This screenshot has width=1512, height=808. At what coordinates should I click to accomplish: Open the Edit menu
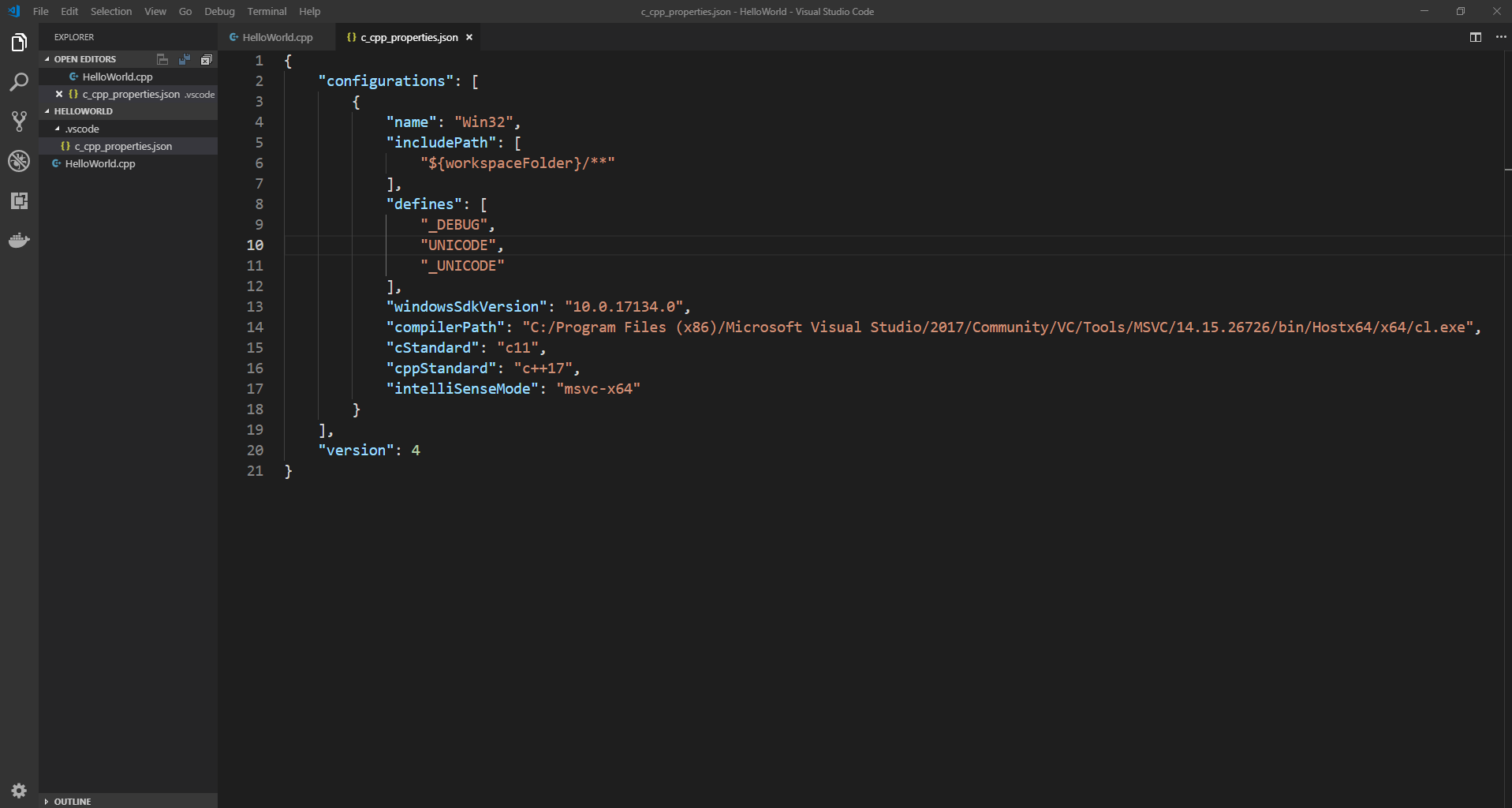coord(69,11)
